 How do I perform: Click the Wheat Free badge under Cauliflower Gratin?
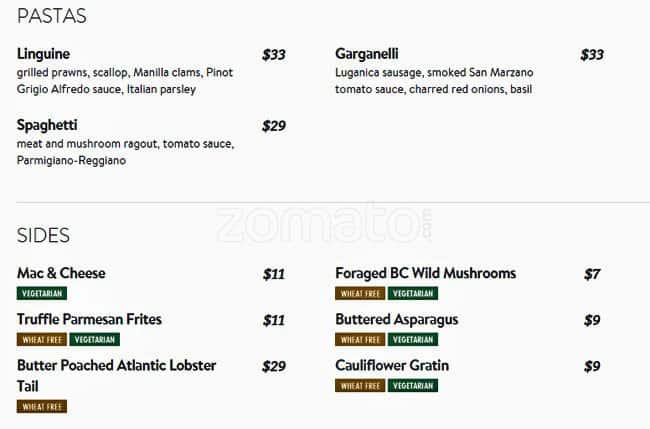360,386
